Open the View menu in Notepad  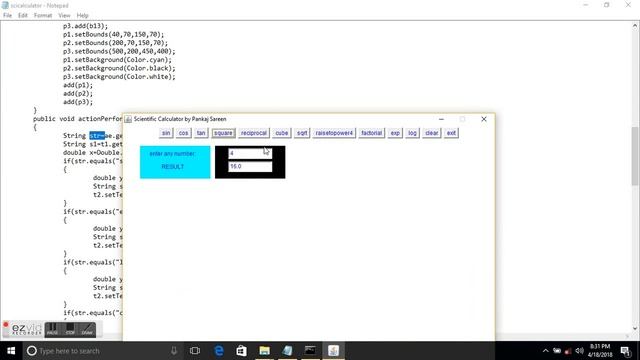pos(64,16)
